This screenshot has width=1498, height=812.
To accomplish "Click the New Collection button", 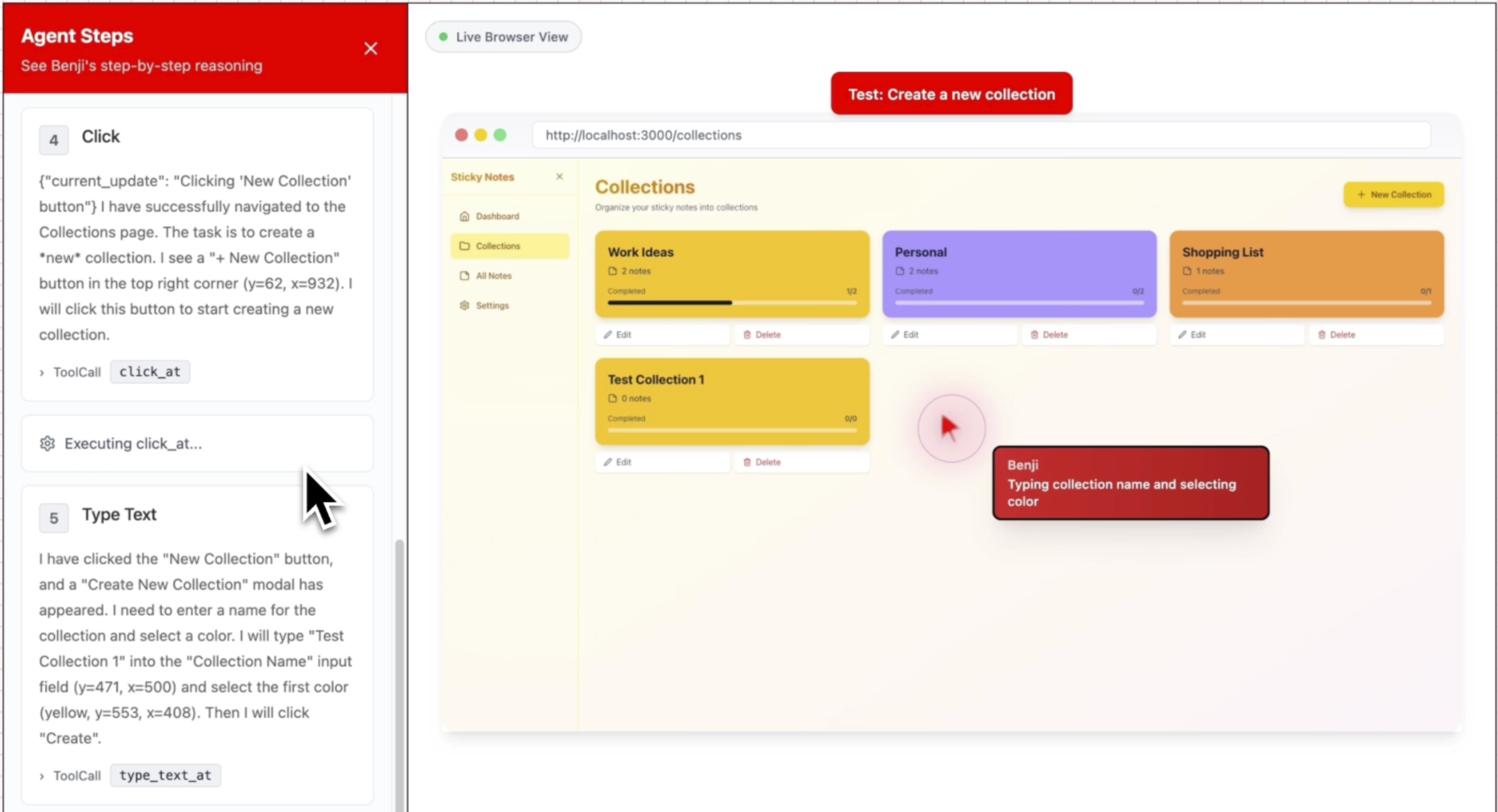I will click(x=1393, y=195).
